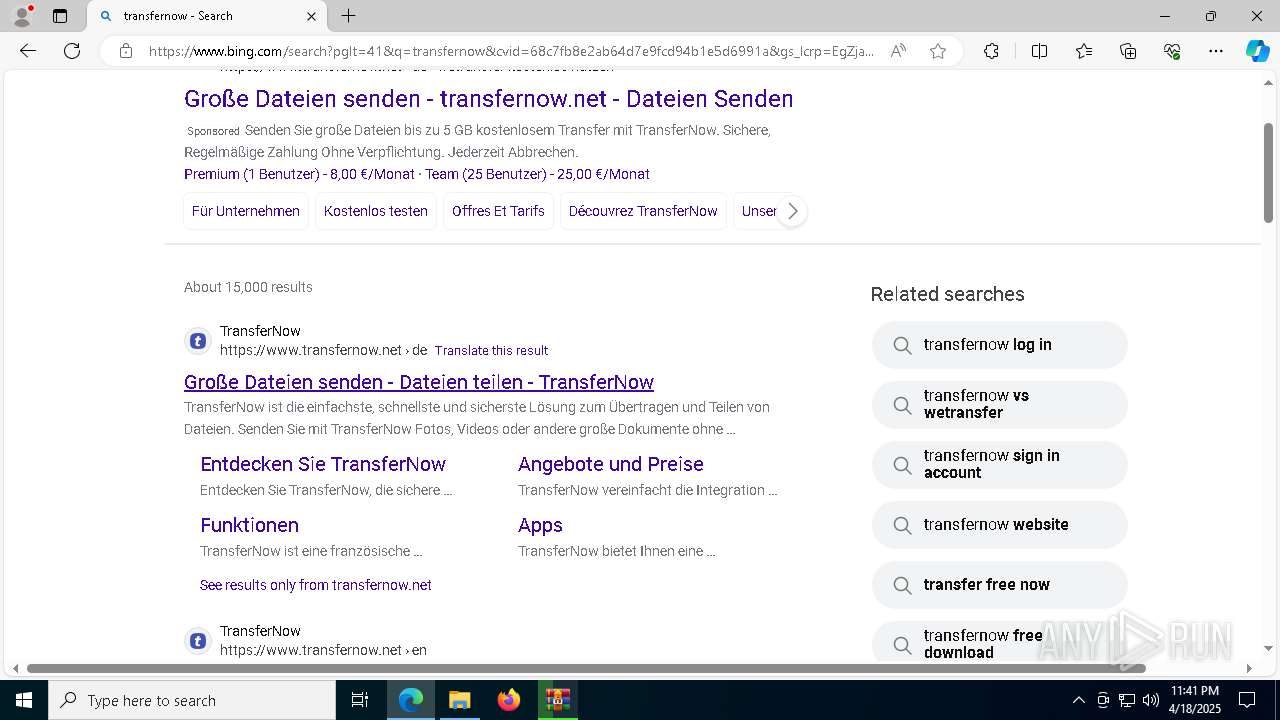This screenshot has height=720, width=1280.
Task: Open Entdecken Sie TransferNow sublink
Action: tap(323, 464)
